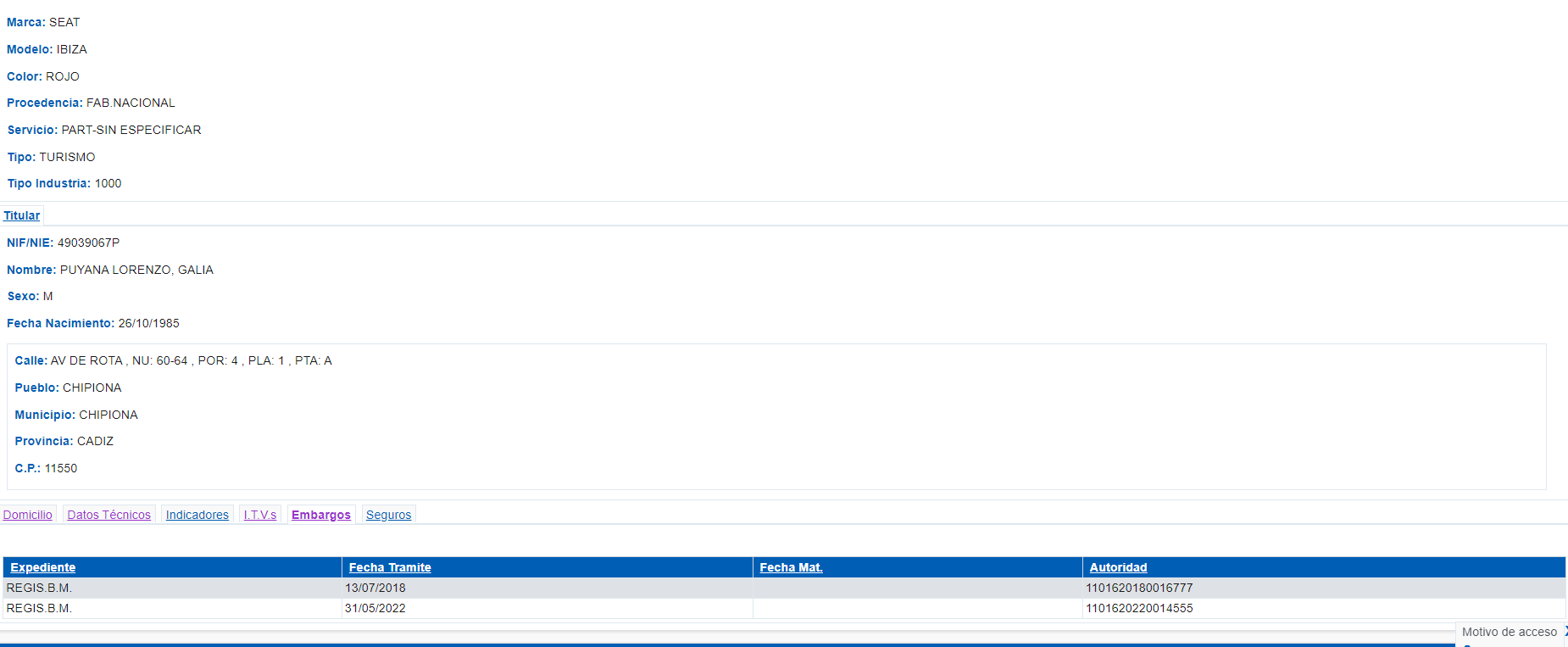This screenshot has height=647, width=1568.
Task: Close the Motivo de acceso panel
Action: pos(1565,632)
